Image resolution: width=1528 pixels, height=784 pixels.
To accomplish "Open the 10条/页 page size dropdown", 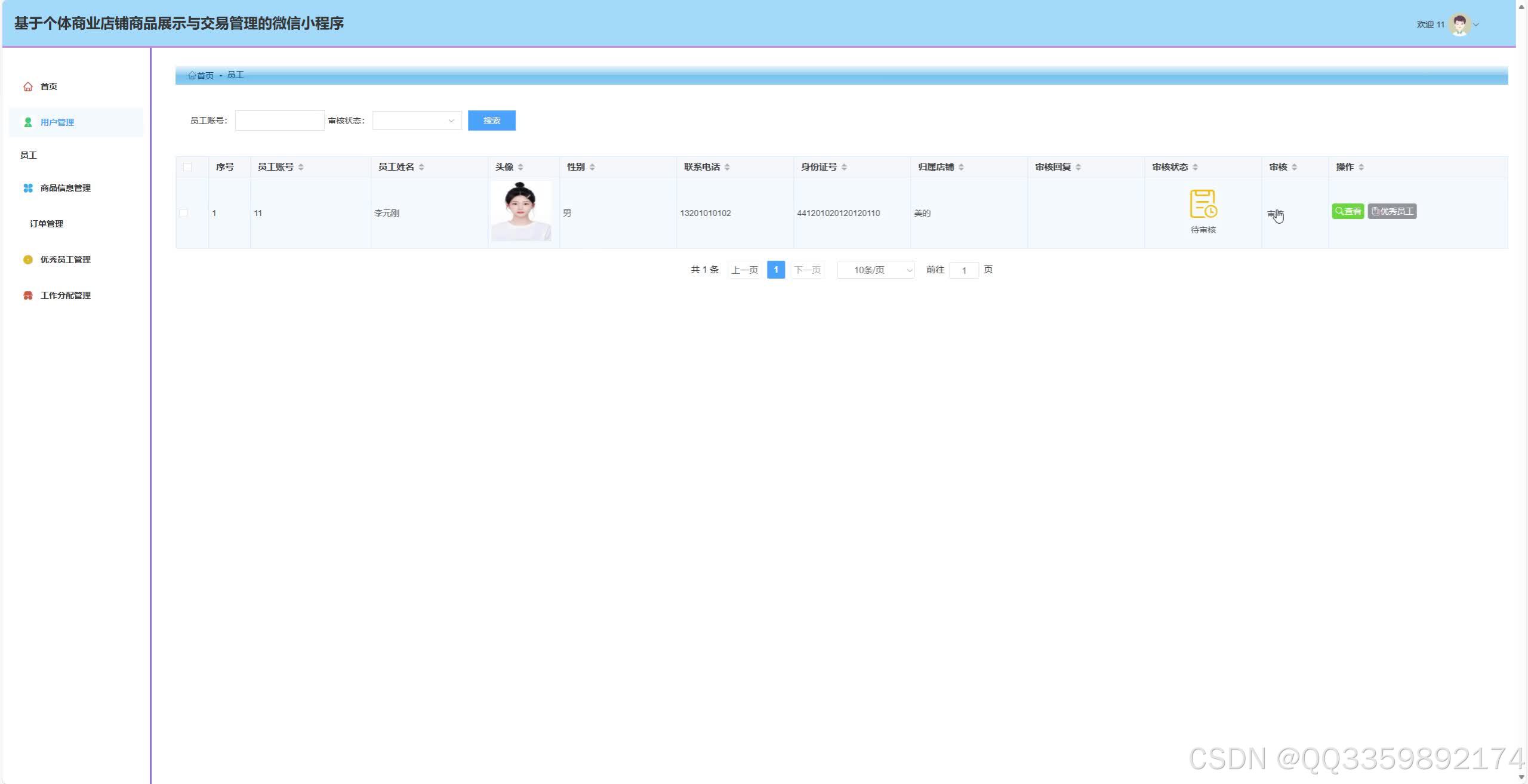I will point(875,270).
